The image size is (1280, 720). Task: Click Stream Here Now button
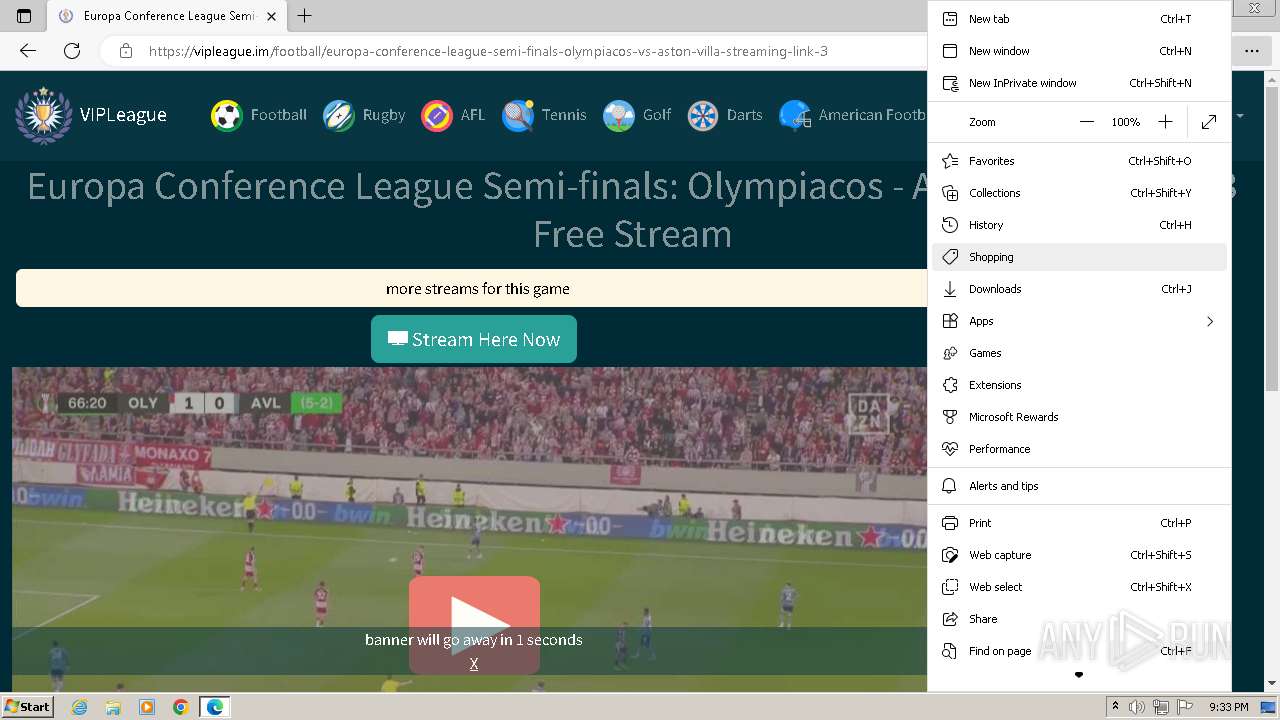pos(474,339)
